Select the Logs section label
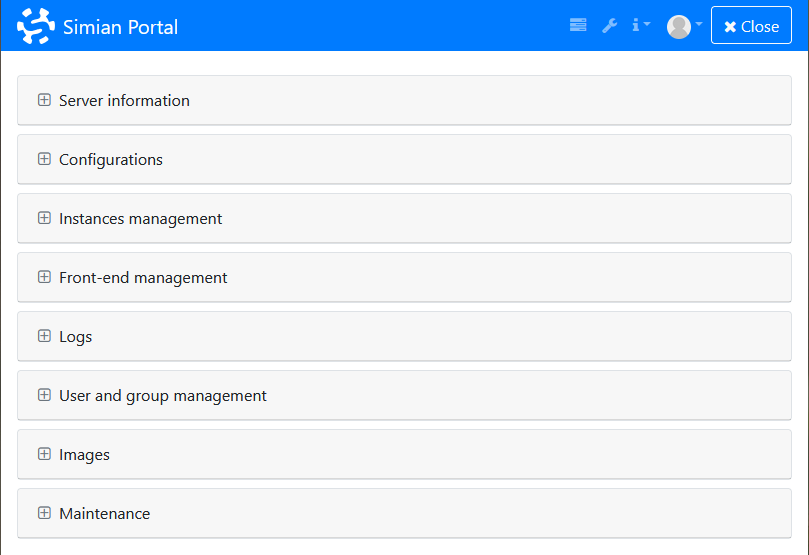This screenshot has width=809, height=555. [x=75, y=337]
